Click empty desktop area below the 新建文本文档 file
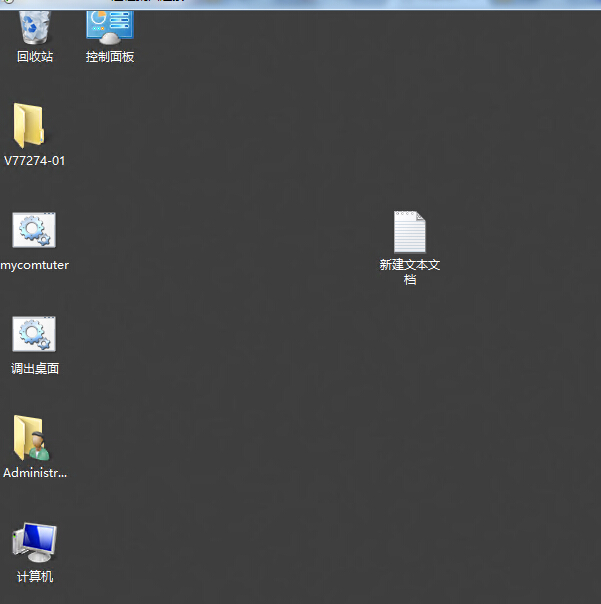The image size is (601, 604). pos(410,400)
